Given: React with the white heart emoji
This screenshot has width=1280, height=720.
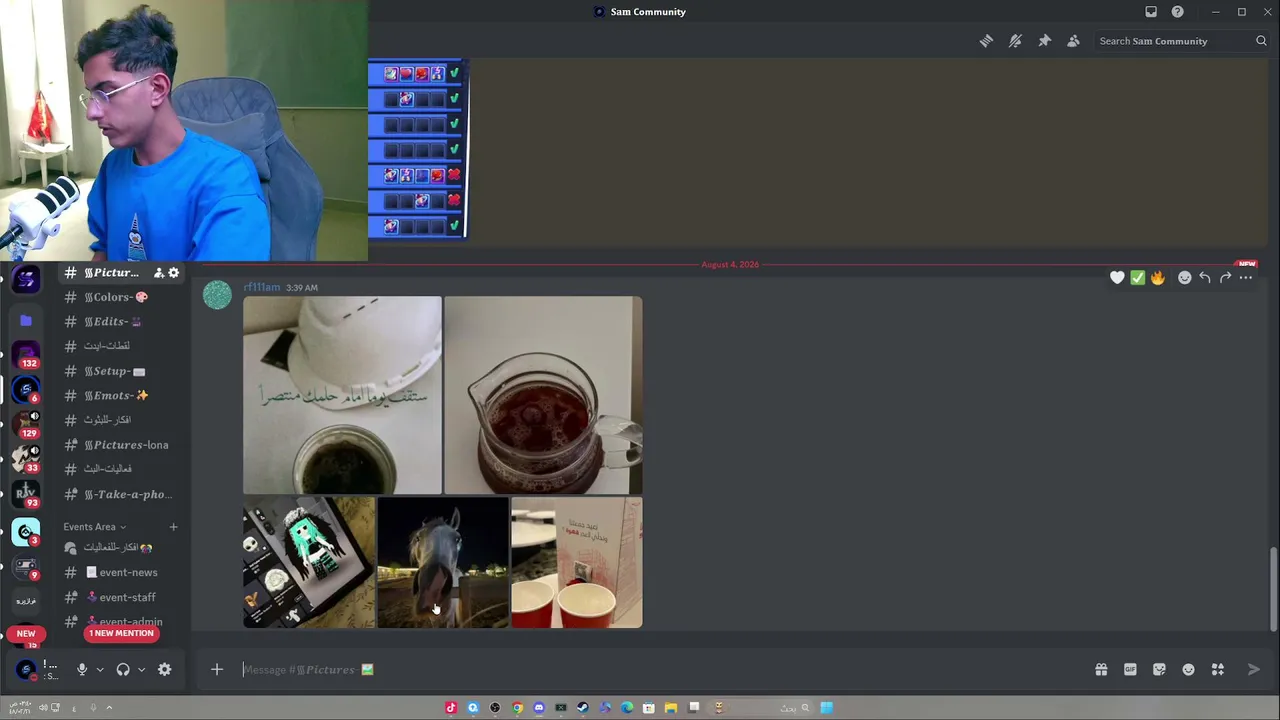Looking at the screenshot, I should pos(1117,278).
